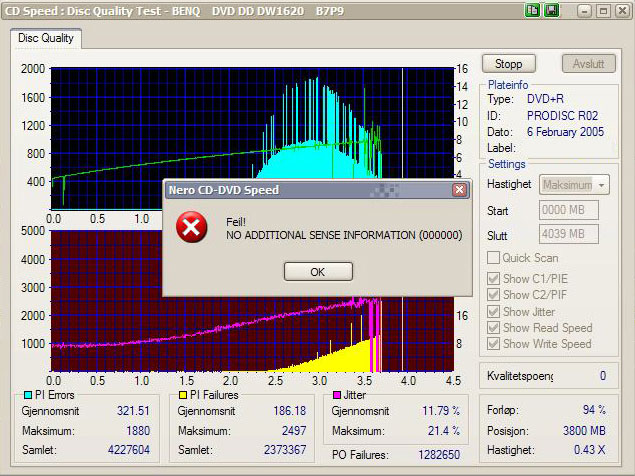The height and width of the screenshot is (476, 635).
Task: Click the DVD+R disc type value
Action: [545, 99]
